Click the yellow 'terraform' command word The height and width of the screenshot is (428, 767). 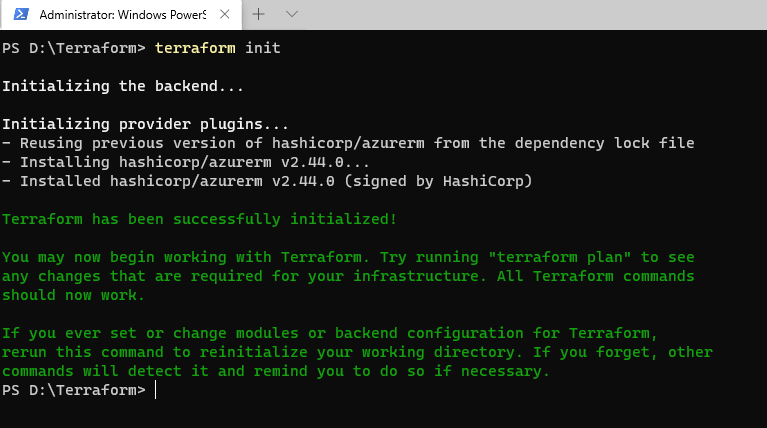point(195,48)
